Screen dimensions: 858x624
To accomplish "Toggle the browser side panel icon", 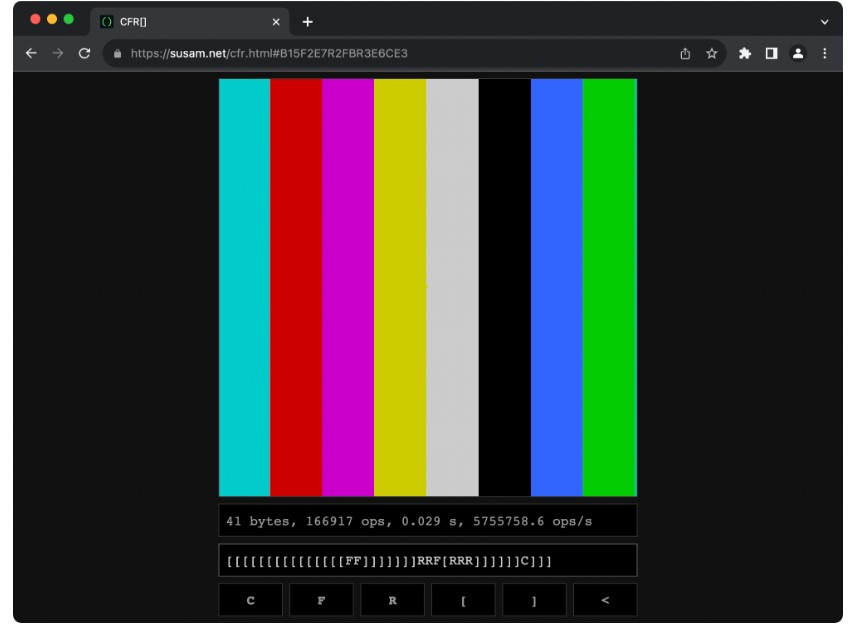I will [x=772, y=54].
